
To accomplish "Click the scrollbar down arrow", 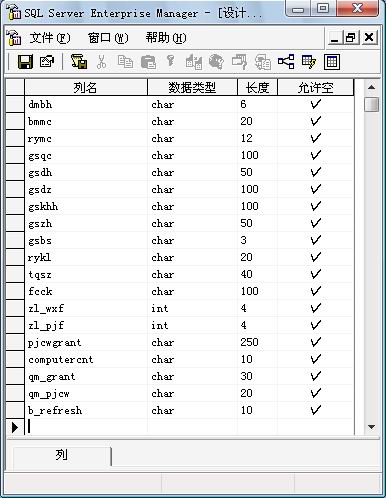I will coord(371,427).
